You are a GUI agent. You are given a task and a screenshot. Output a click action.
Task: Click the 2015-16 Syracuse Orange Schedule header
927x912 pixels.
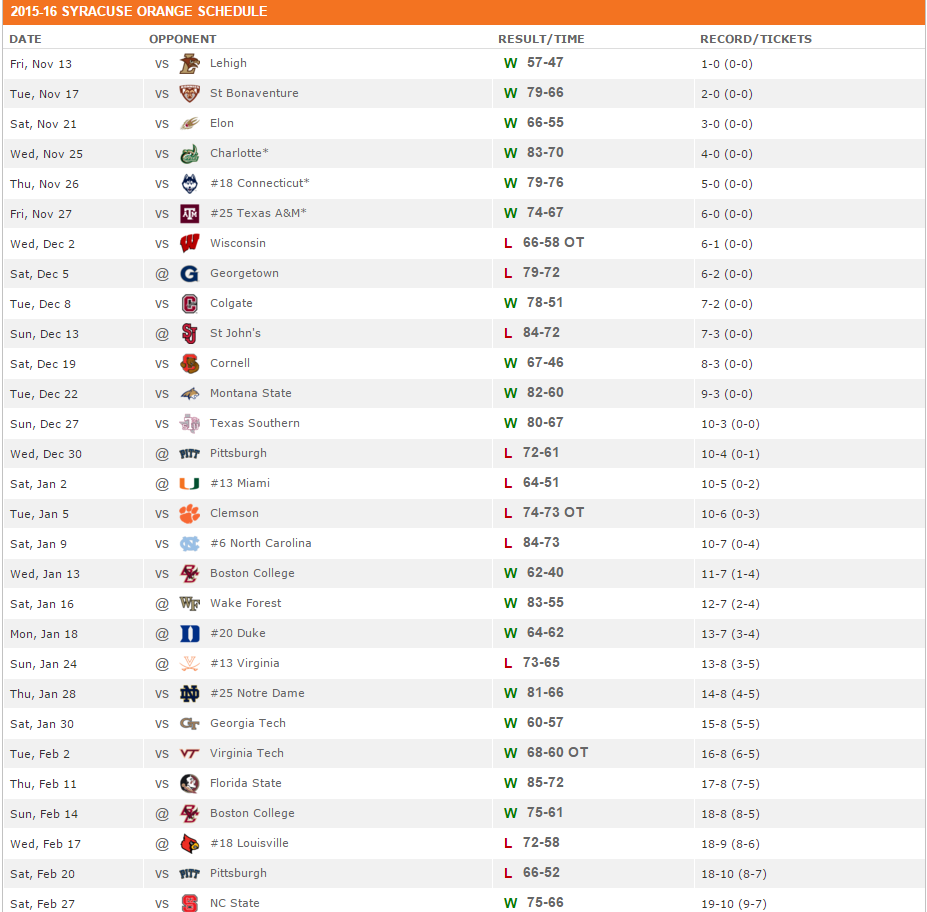(x=139, y=12)
